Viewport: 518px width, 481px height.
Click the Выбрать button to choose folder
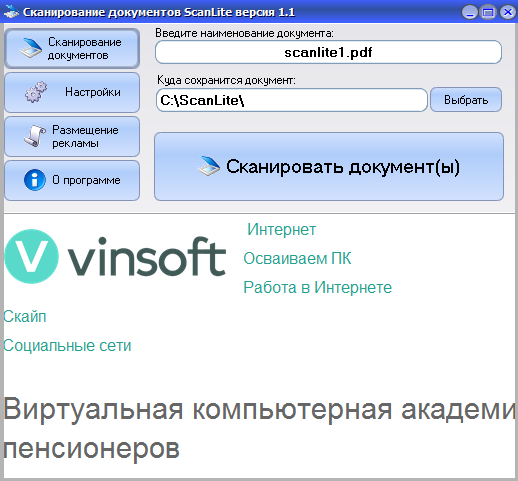coord(466,100)
